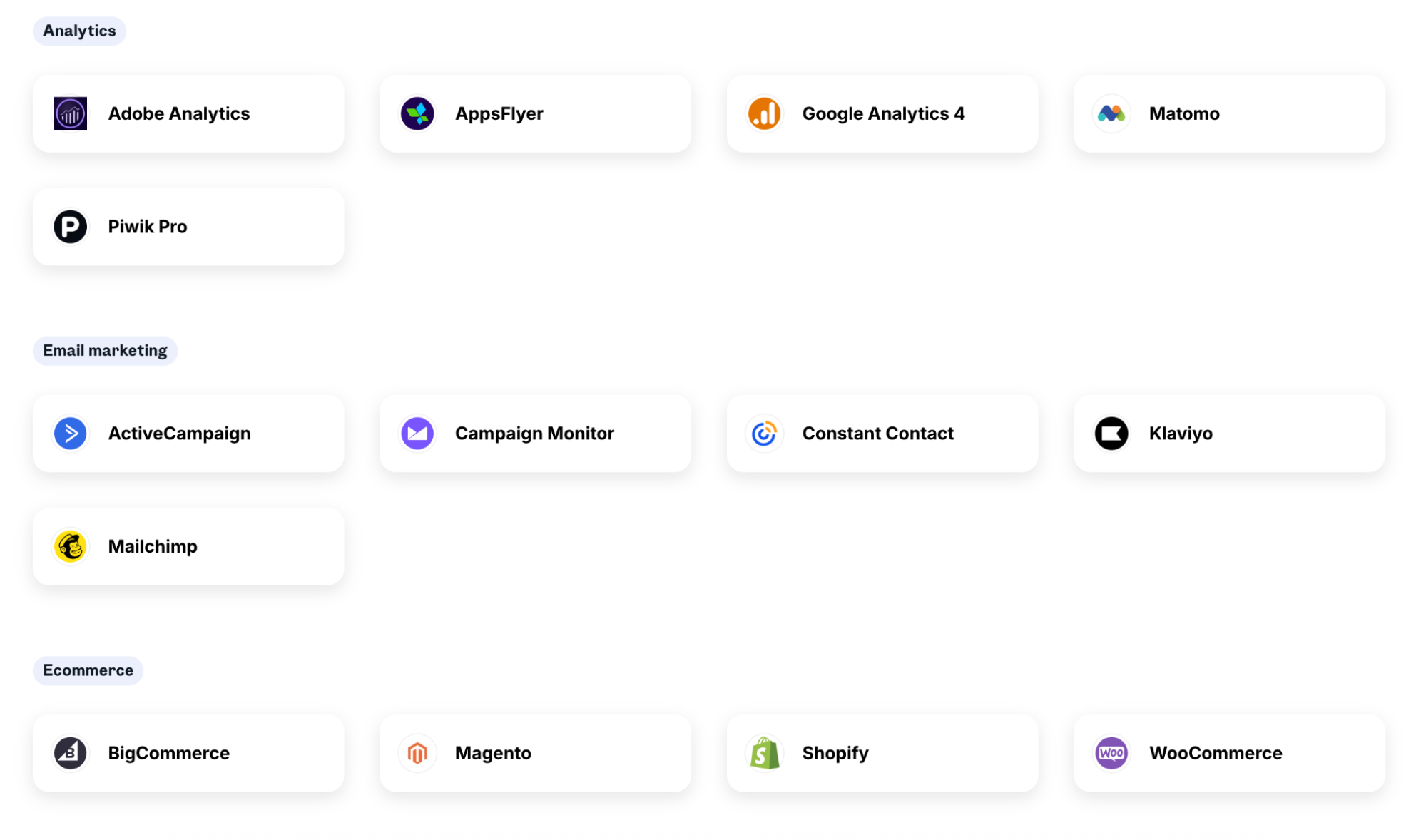
Task: Click the Constant Contact logo
Action: point(764,433)
